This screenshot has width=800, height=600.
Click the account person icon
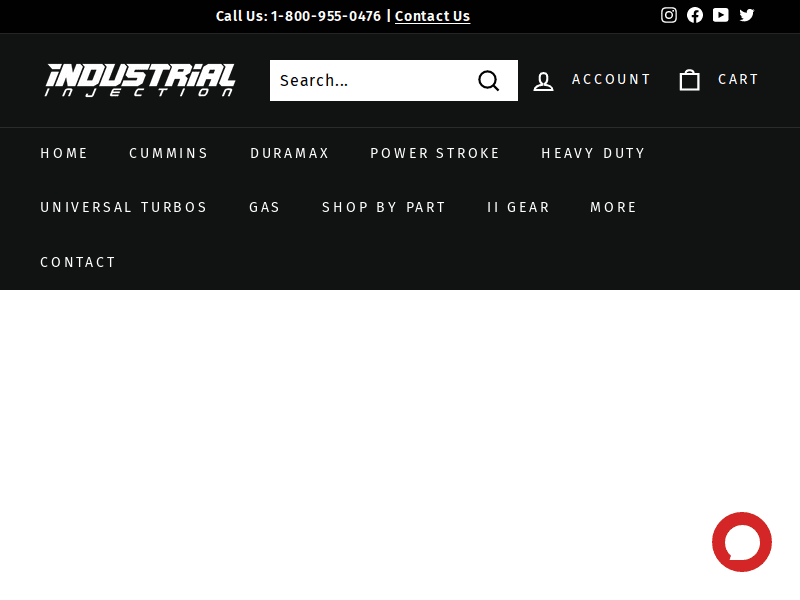[543, 81]
